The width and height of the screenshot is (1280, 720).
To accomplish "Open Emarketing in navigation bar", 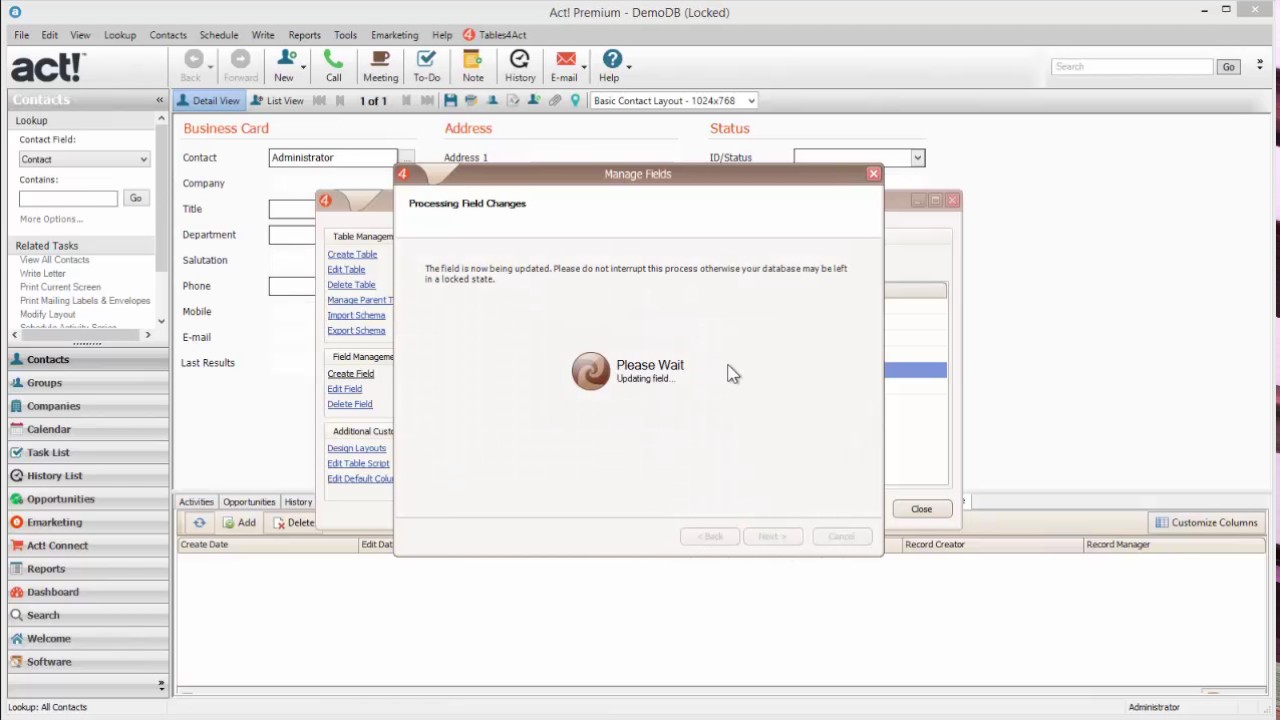I will tap(88, 522).
